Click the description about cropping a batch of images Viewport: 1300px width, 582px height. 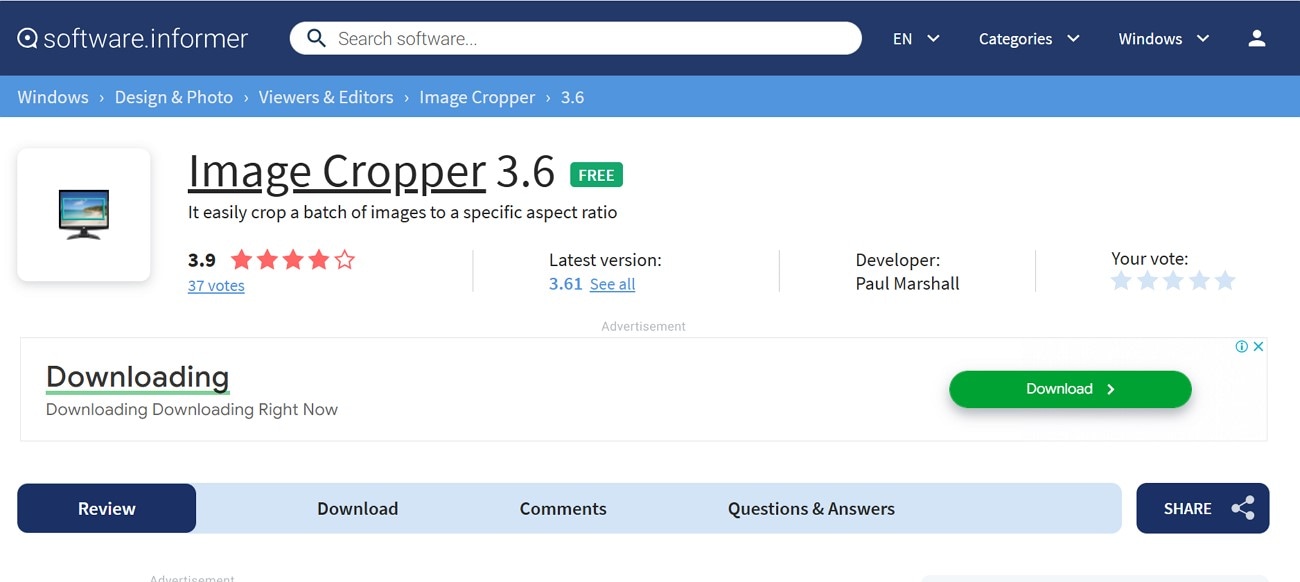403,212
